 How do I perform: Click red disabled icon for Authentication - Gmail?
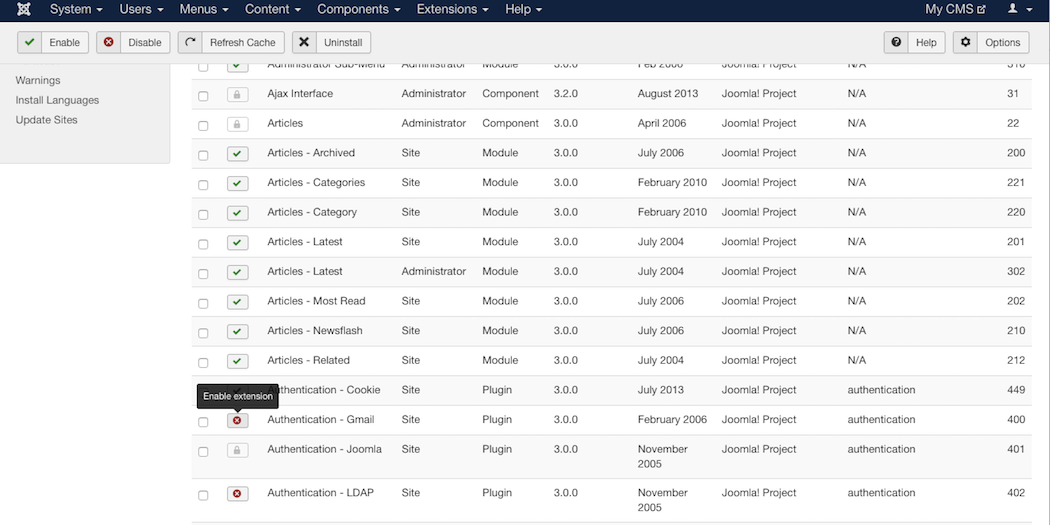point(237,421)
